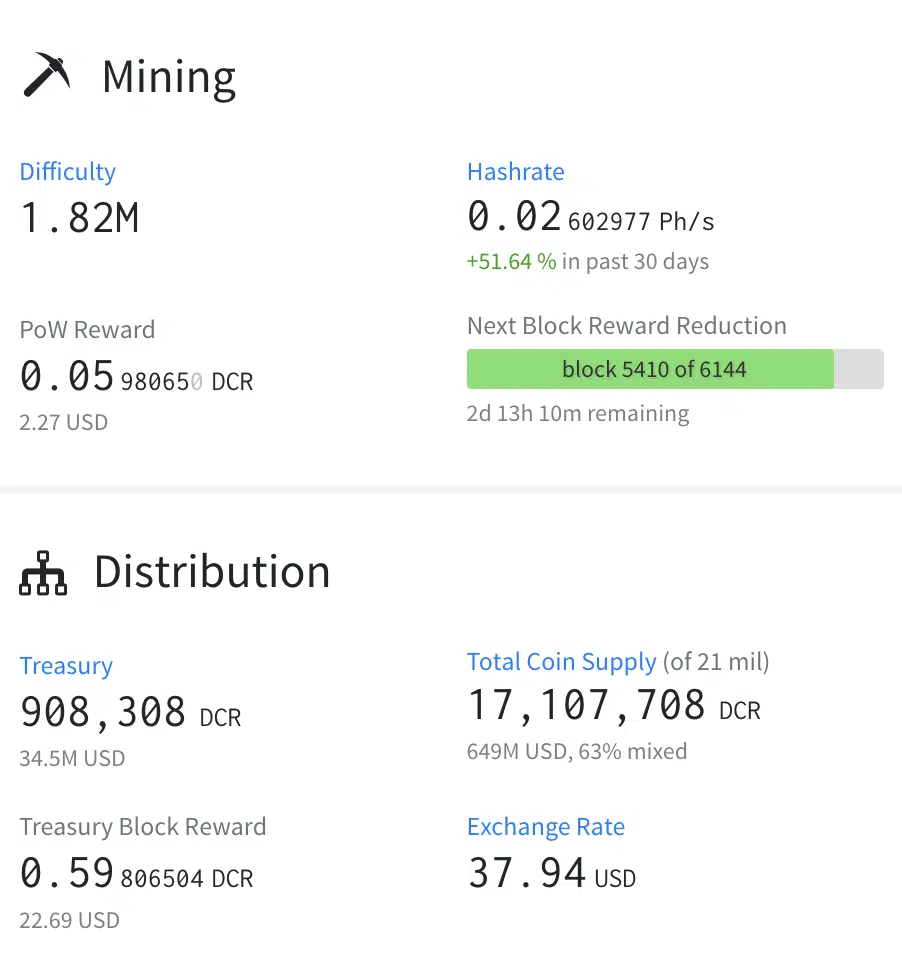Open the Treasury link
This screenshot has width=902, height=976.
point(66,666)
